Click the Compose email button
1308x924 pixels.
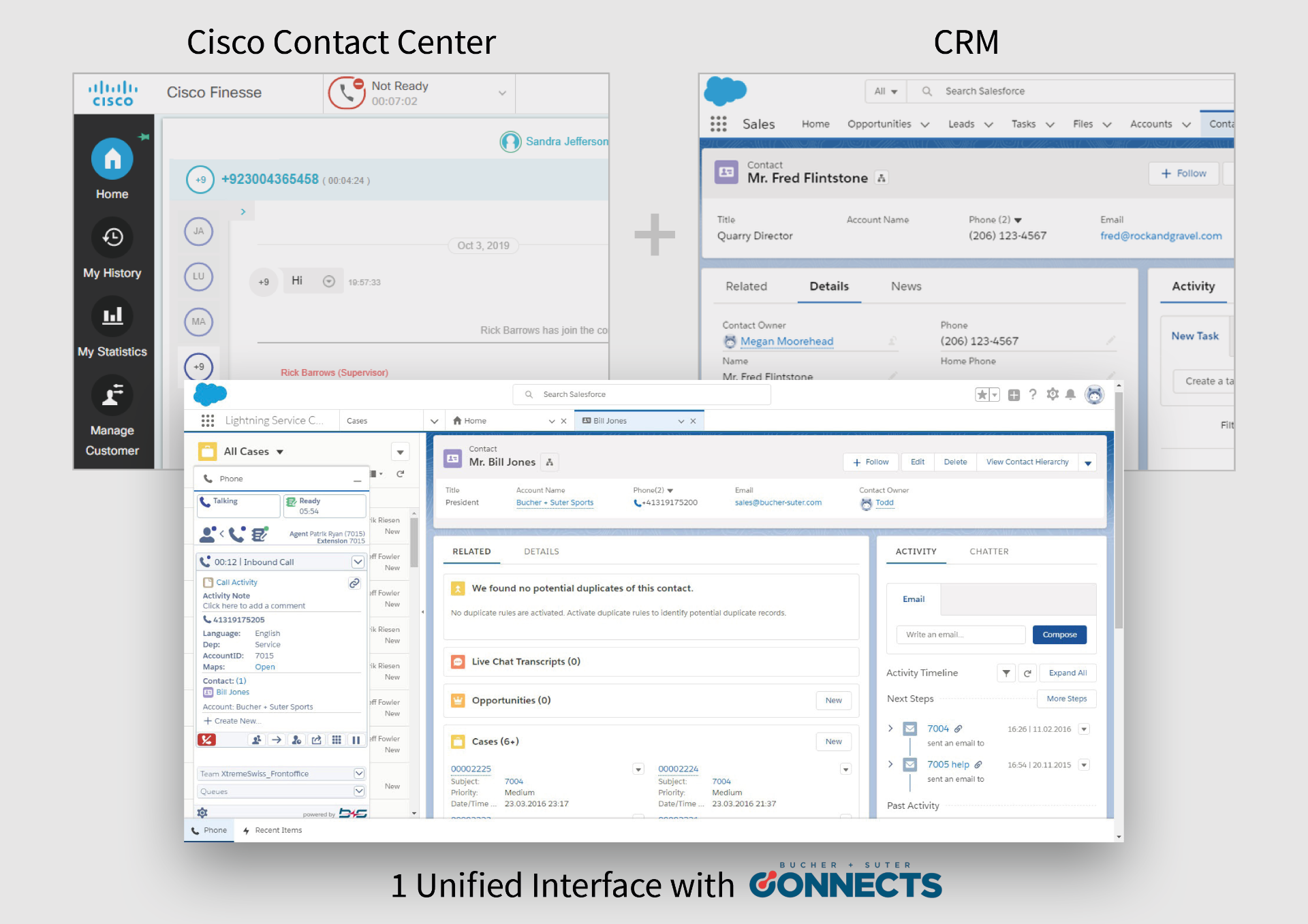pos(1059,634)
